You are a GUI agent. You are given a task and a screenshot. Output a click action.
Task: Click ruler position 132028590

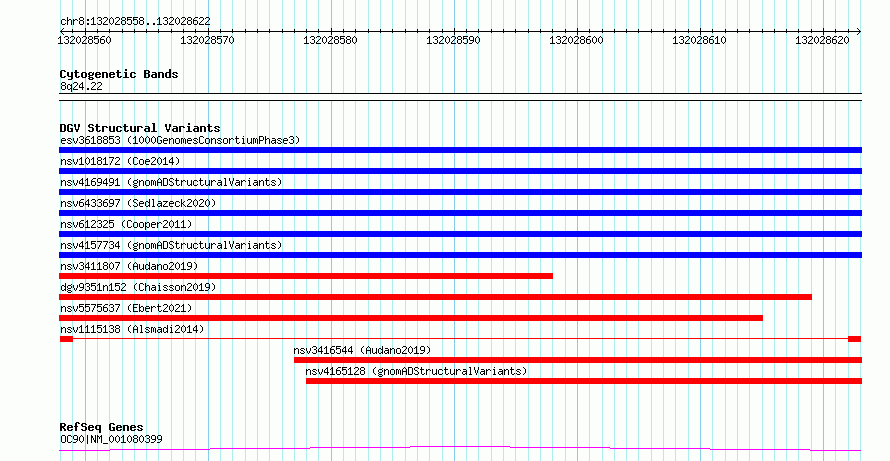(x=453, y=40)
